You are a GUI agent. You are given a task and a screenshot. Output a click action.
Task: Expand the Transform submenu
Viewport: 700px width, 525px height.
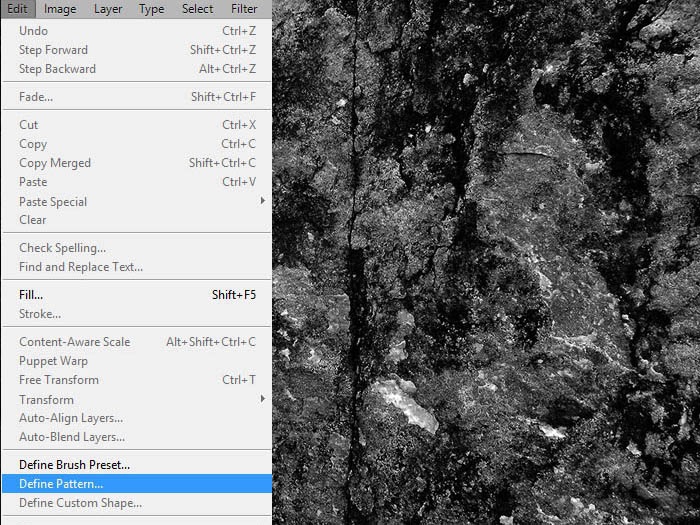click(137, 399)
